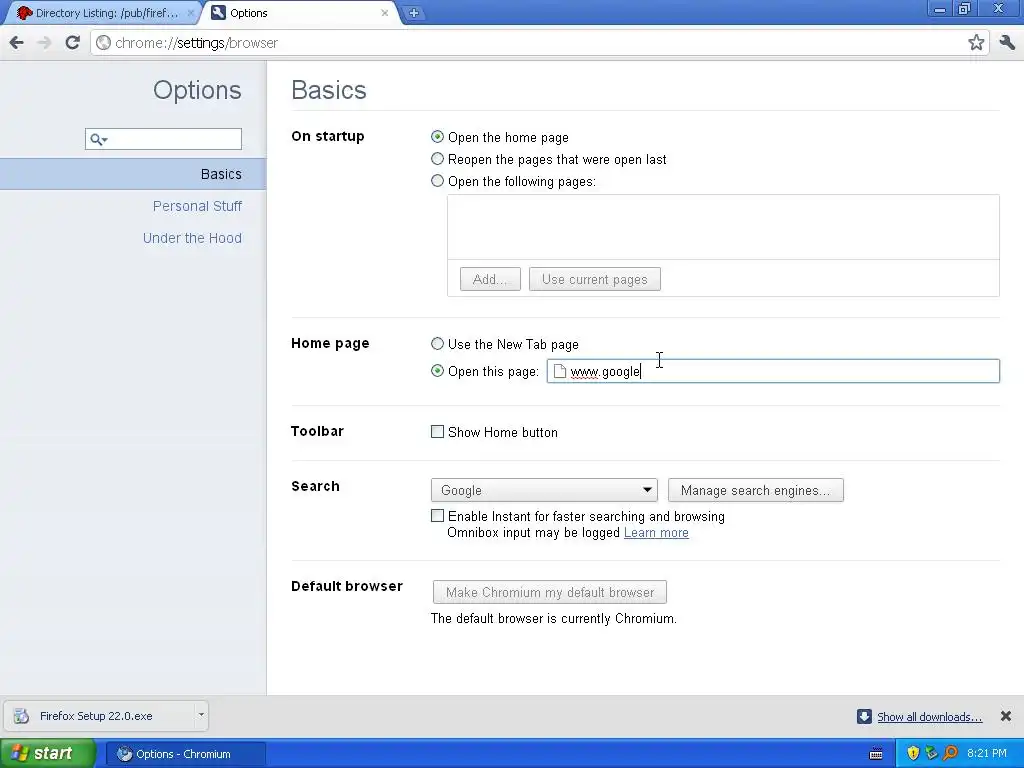Switch to the Directory Listing tab
Screen dimensions: 1024x768
pyautogui.click(x=105, y=13)
